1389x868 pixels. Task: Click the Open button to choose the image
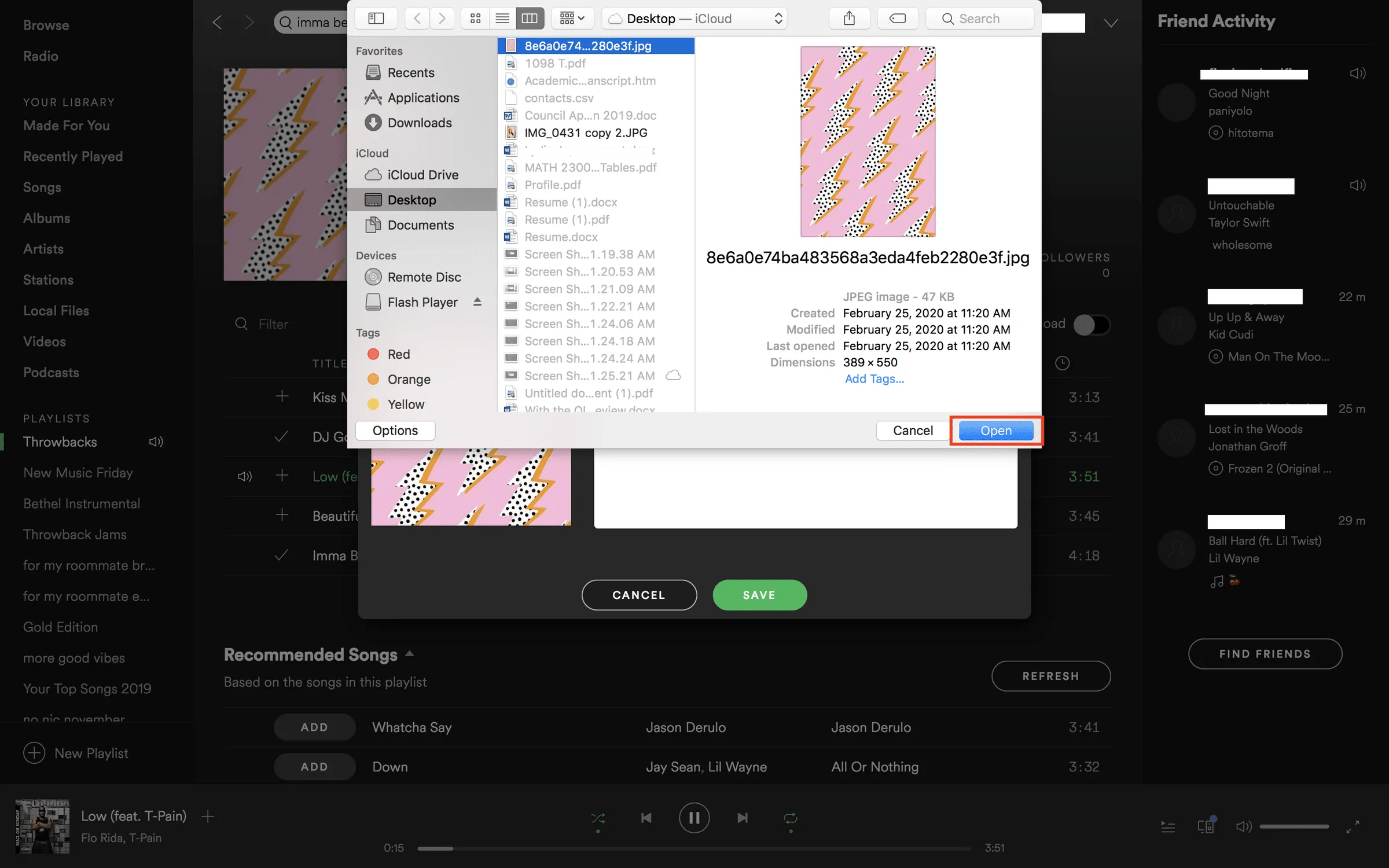995,430
